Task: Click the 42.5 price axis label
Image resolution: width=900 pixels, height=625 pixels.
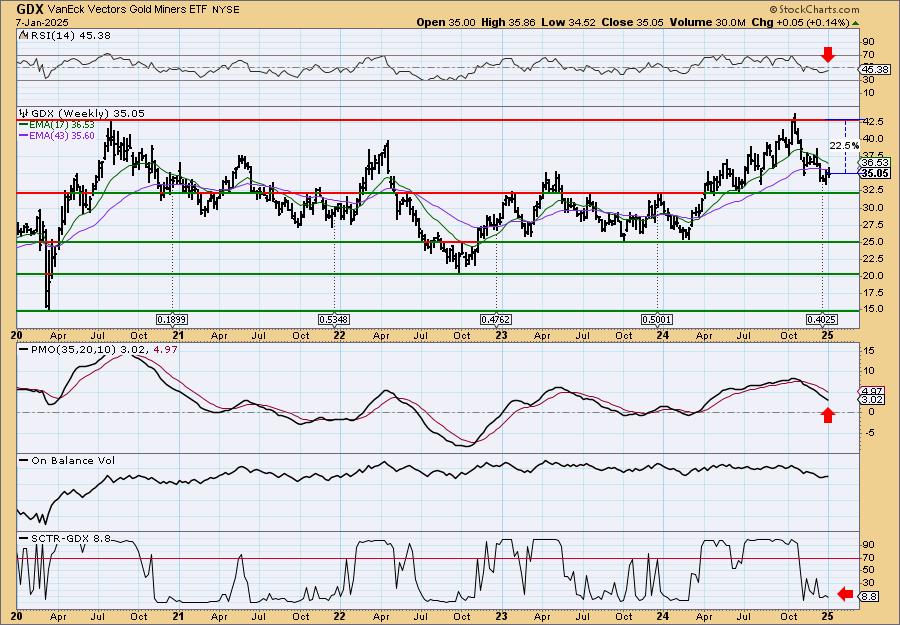Action: (x=872, y=122)
